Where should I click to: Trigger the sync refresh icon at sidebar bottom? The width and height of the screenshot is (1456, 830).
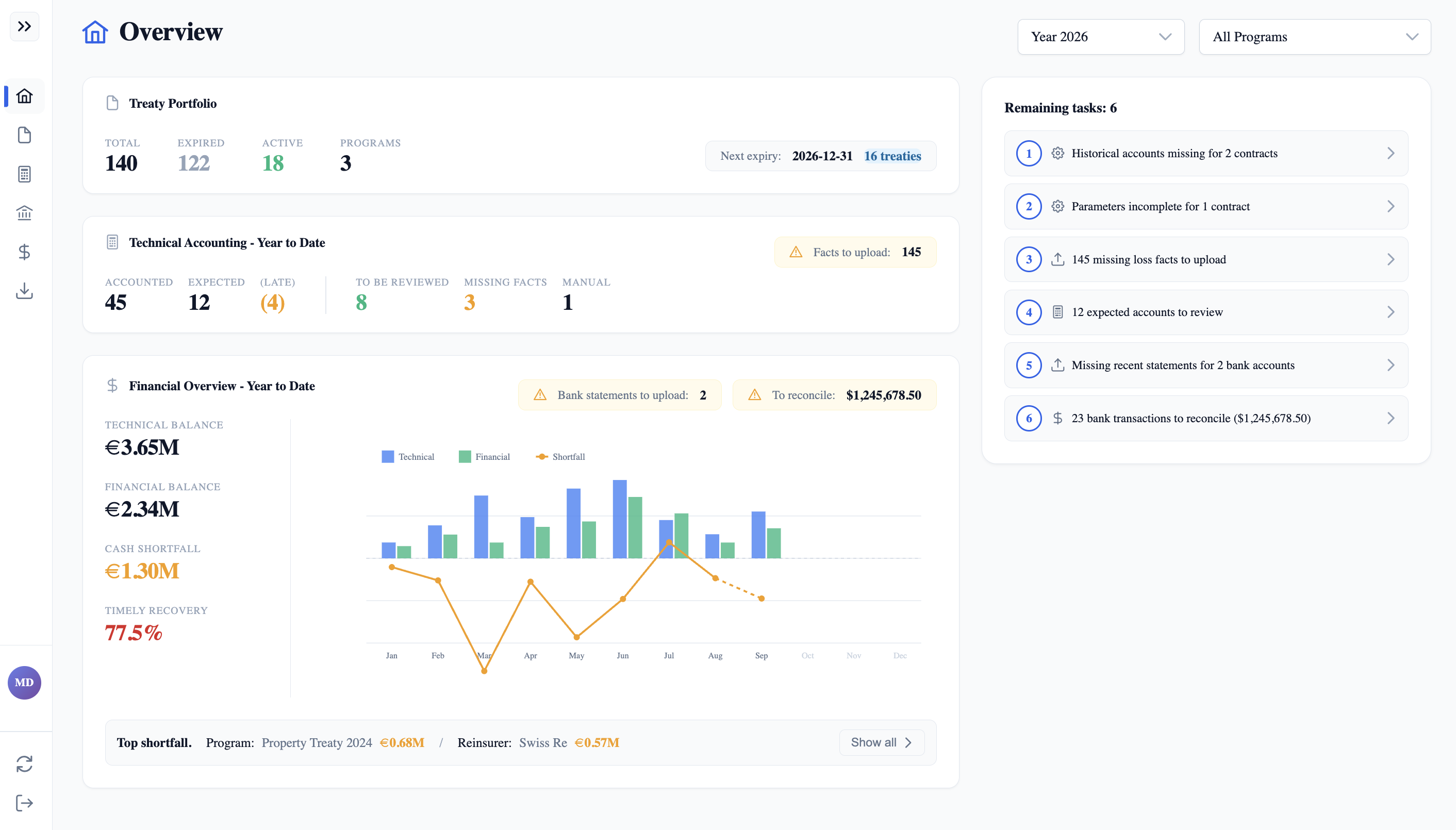coord(24,763)
